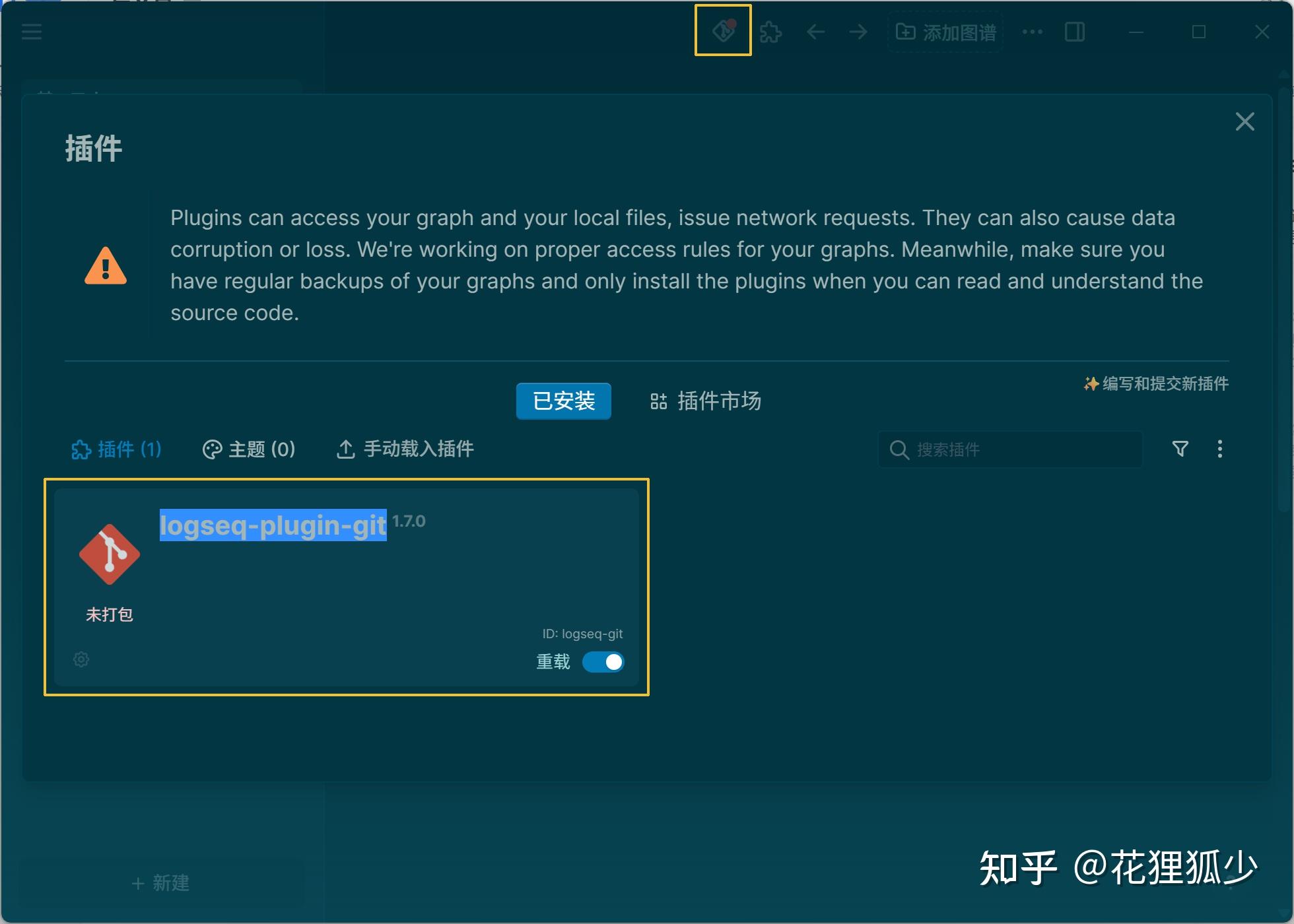Toggle the 重载 switch for logseq-plugin-git
1294x924 pixels.
pos(603,662)
